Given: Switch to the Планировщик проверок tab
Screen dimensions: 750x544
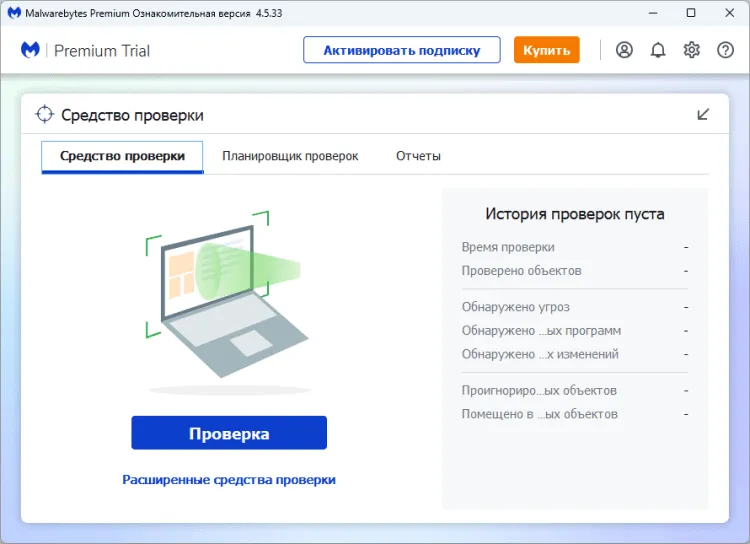Looking at the screenshot, I should pyautogui.click(x=290, y=156).
